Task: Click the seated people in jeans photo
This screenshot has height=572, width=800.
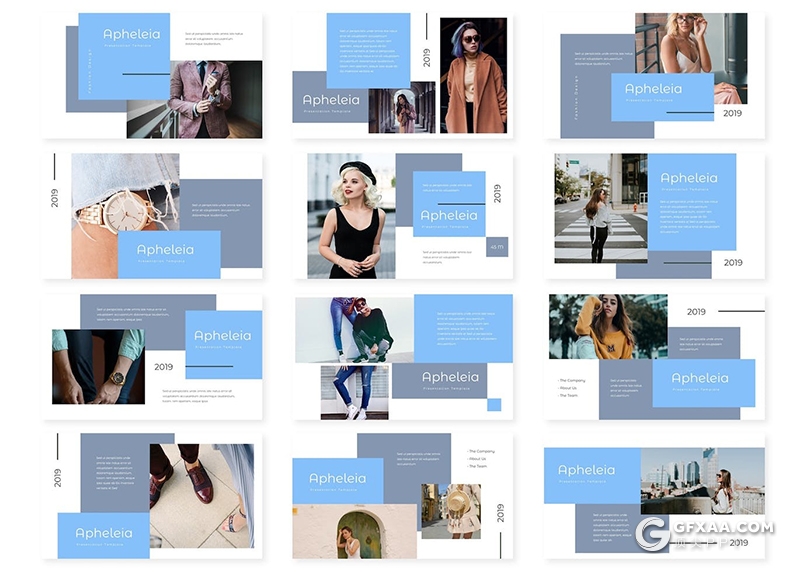Action: (354, 329)
